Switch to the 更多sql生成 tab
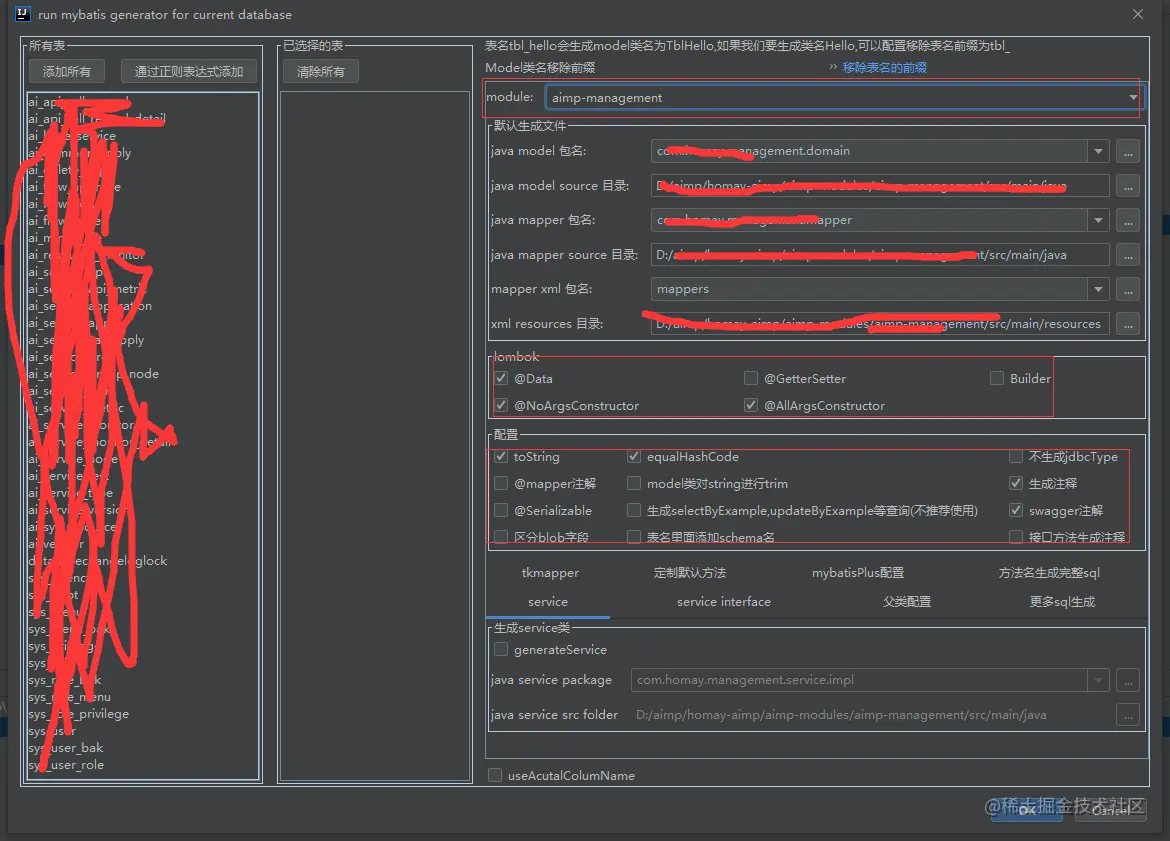The width and height of the screenshot is (1170, 841). 1062,601
